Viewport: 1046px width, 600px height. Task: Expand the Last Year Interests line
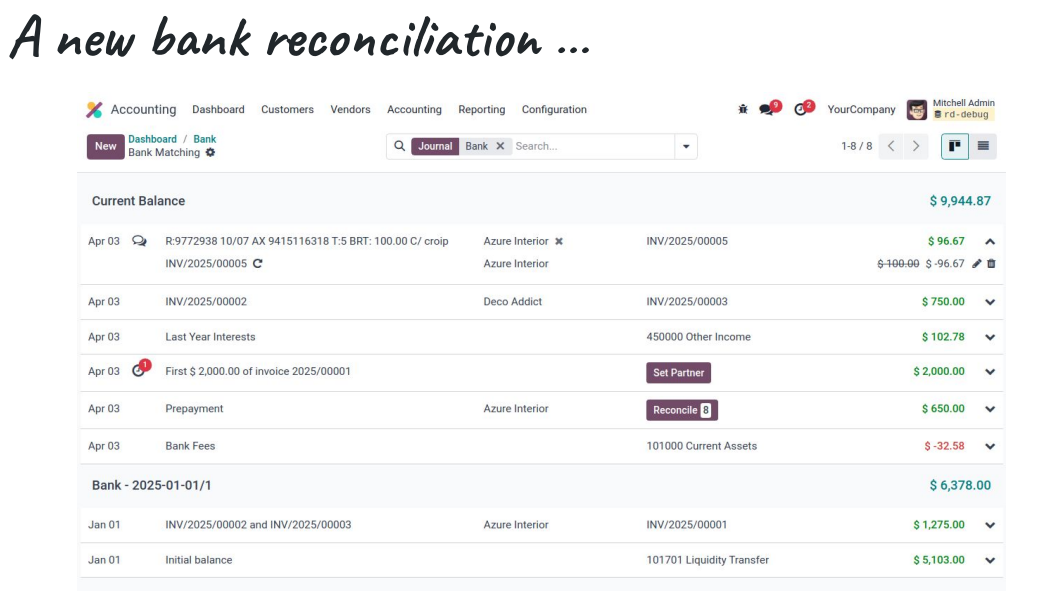click(990, 337)
